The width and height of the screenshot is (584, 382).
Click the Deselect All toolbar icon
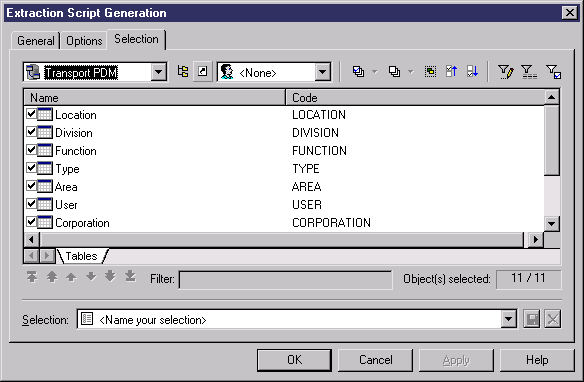pos(394,71)
